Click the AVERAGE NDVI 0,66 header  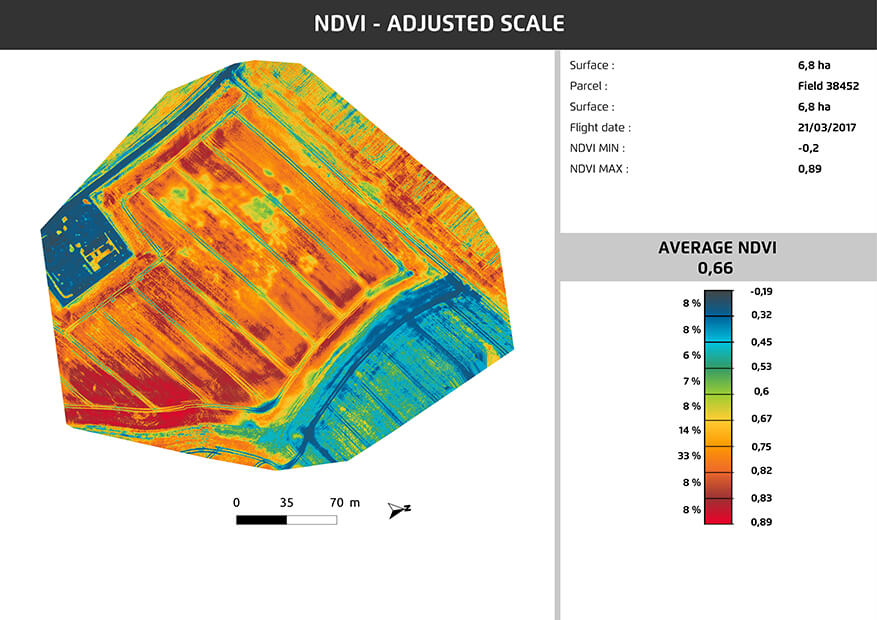717,257
